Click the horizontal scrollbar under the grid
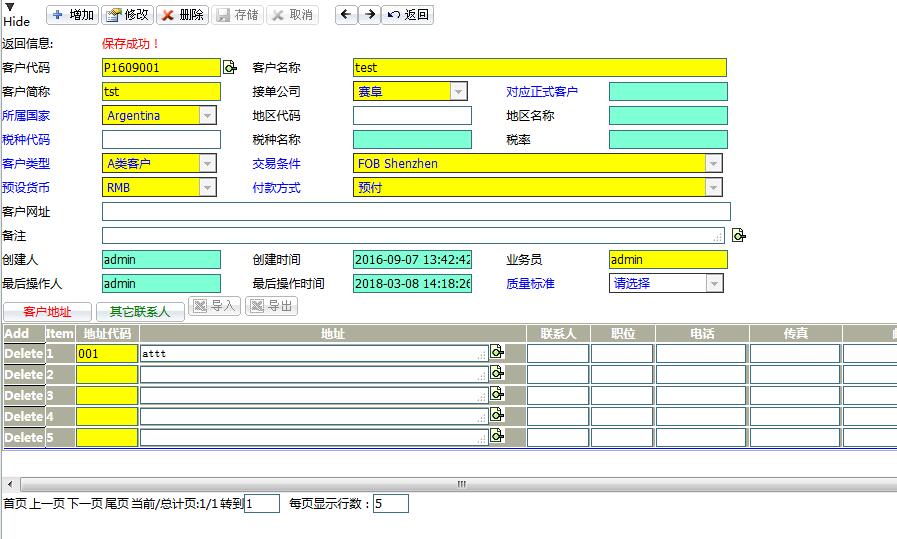The image size is (897, 539). pos(460,484)
